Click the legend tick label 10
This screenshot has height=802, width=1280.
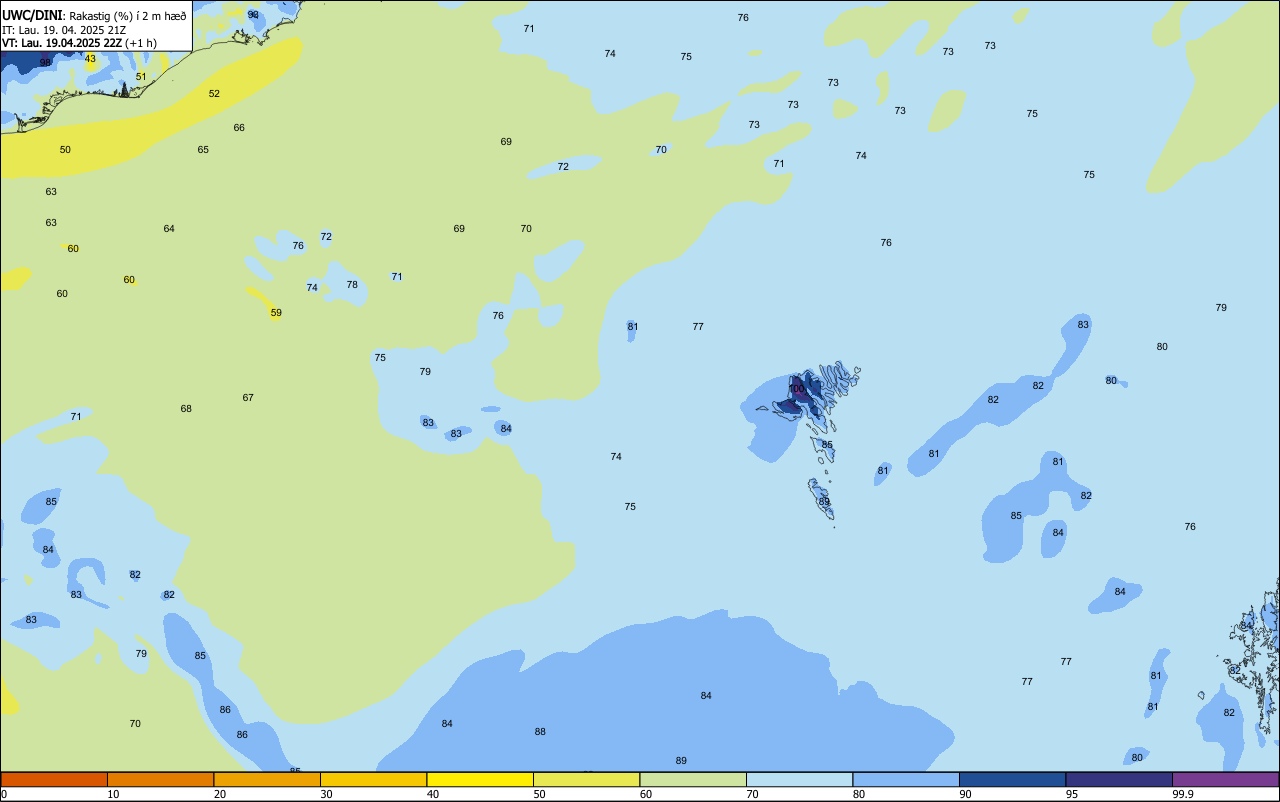click(114, 794)
